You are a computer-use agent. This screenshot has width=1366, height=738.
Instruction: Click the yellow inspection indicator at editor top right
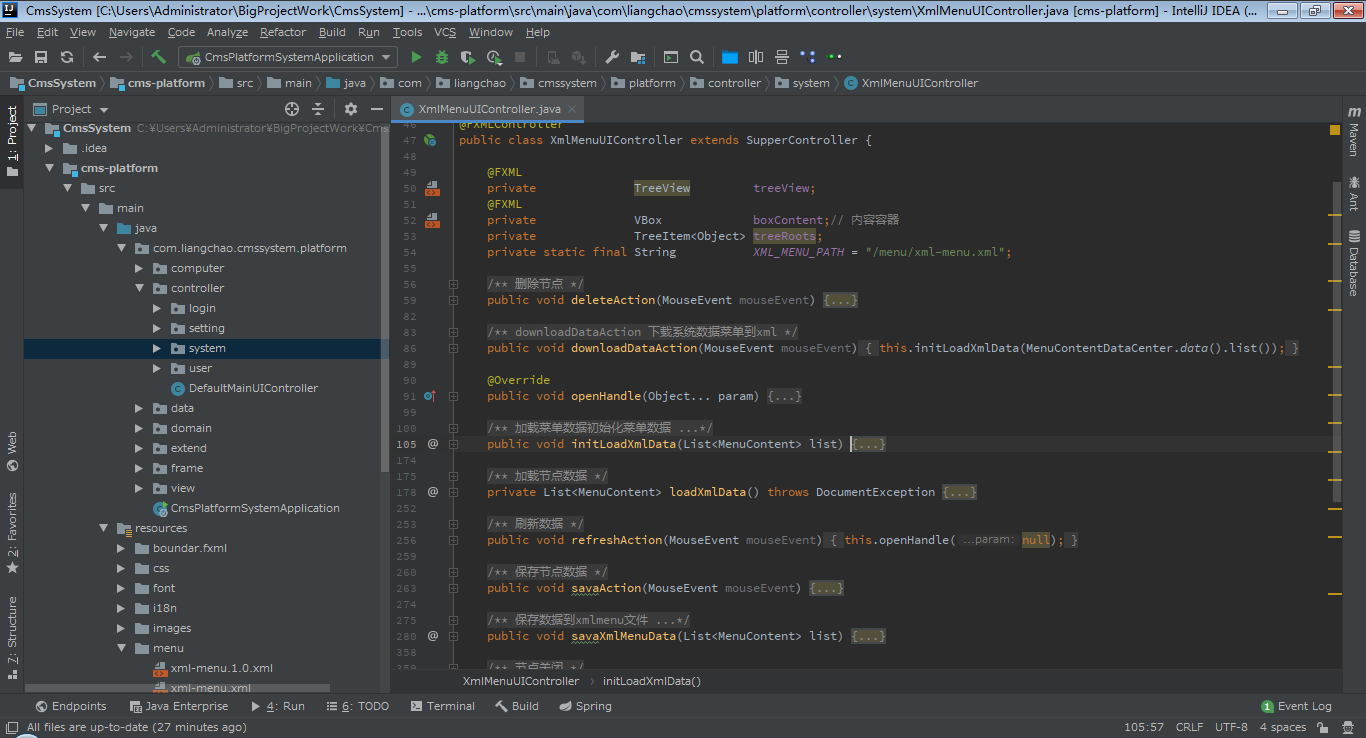[x=1335, y=130]
